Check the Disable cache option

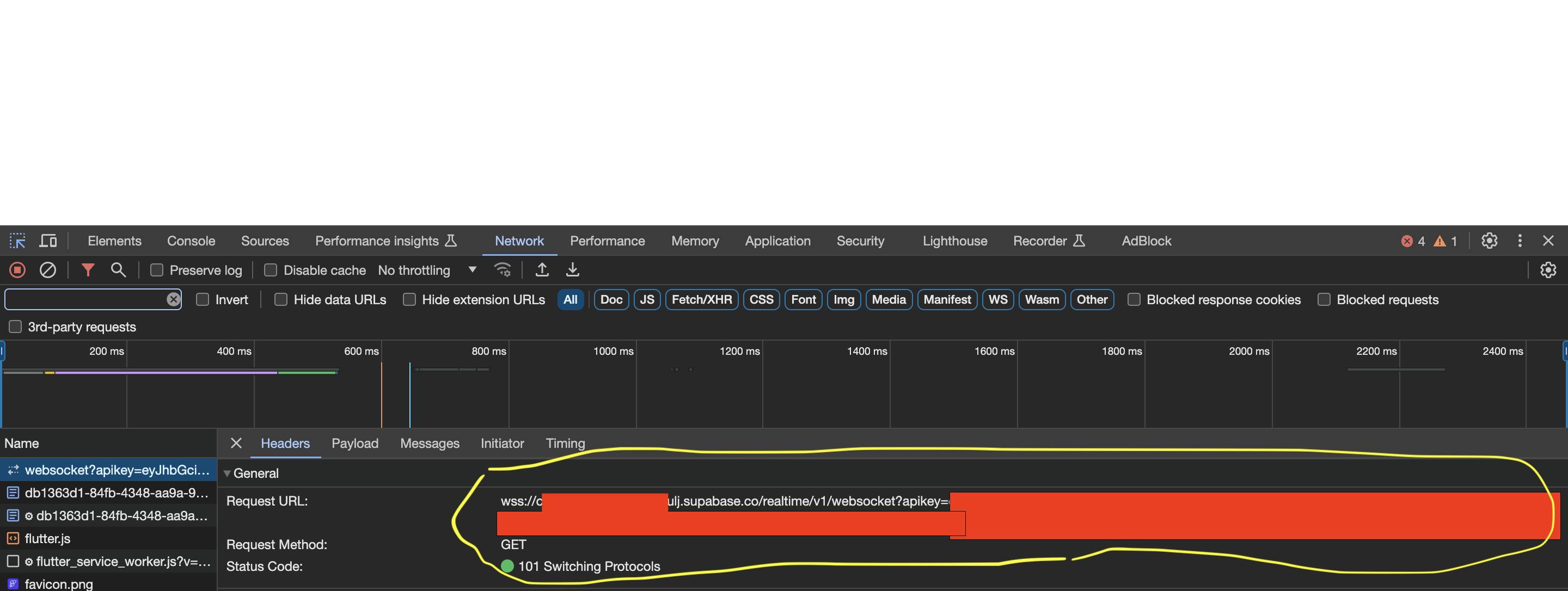(x=271, y=270)
